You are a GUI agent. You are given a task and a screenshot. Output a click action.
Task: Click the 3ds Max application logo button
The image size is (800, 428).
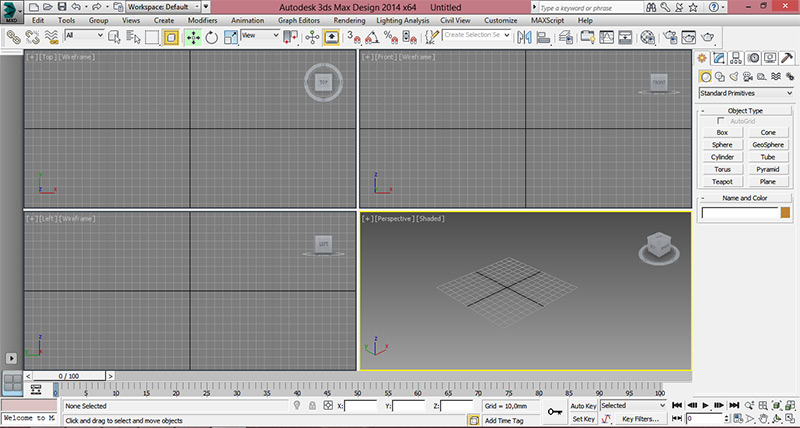[x=11, y=12]
